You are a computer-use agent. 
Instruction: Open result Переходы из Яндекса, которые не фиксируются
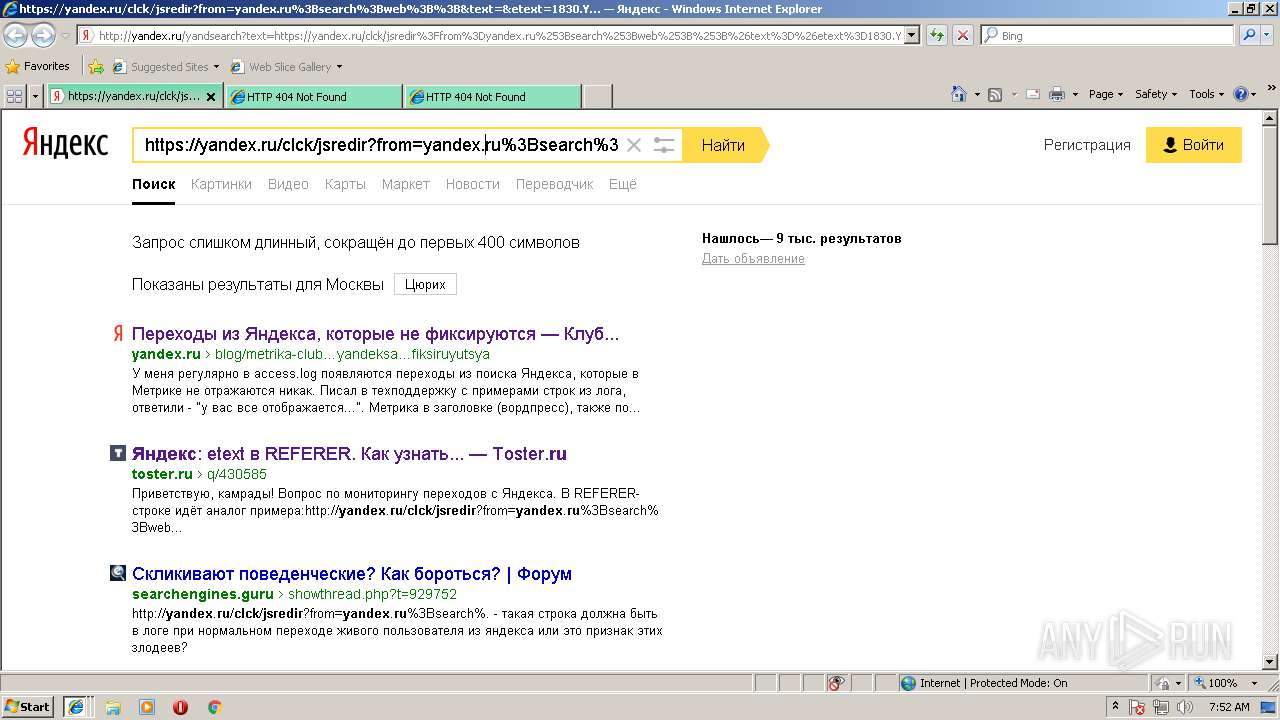(376, 334)
